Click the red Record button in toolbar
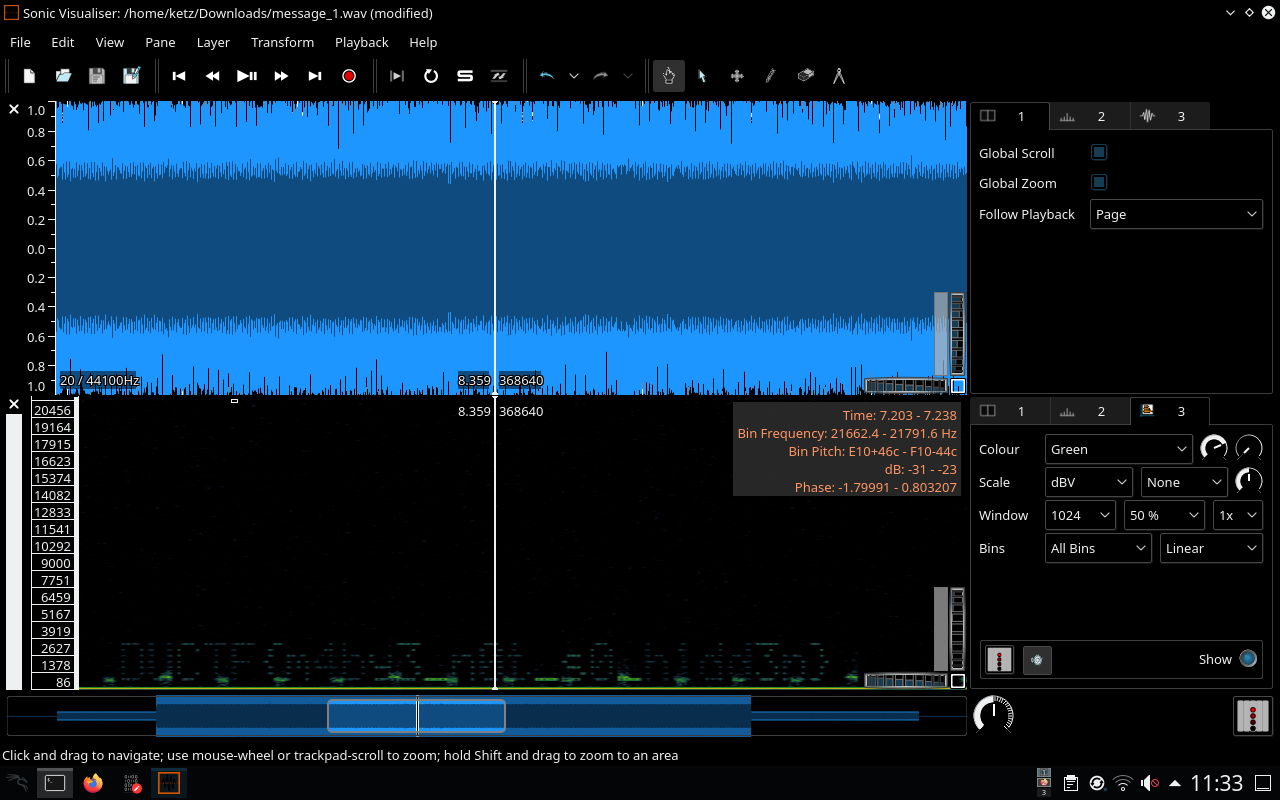This screenshot has width=1280, height=800. pyautogui.click(x=349, y=76)
